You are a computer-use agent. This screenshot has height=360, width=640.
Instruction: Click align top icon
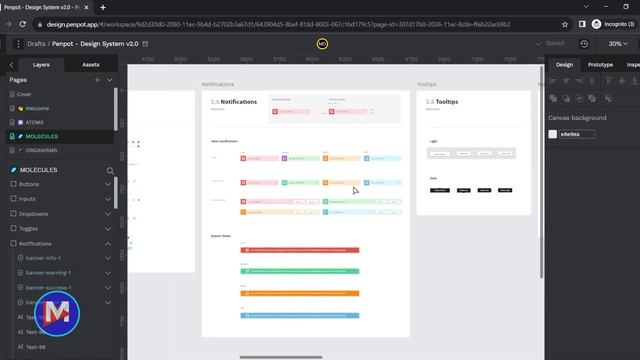point(609,81)
